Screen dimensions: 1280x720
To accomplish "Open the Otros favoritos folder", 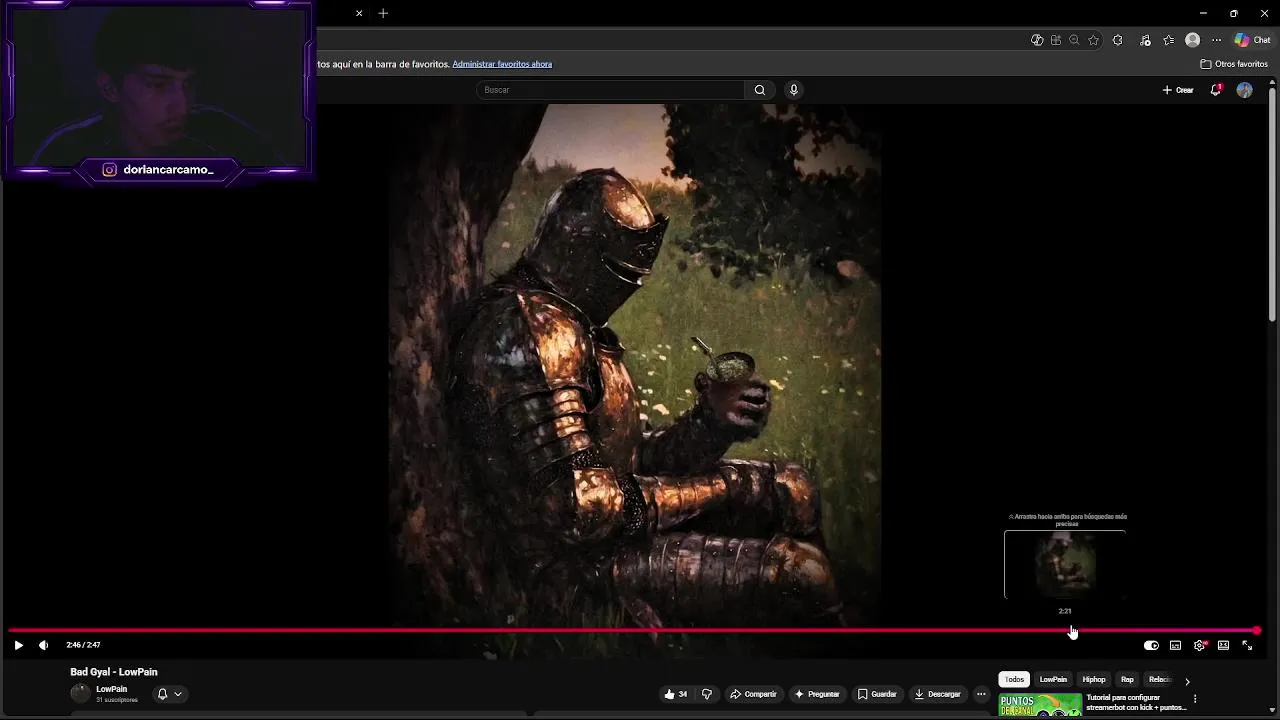I will pyautogui.click(x=1234, y=64).
